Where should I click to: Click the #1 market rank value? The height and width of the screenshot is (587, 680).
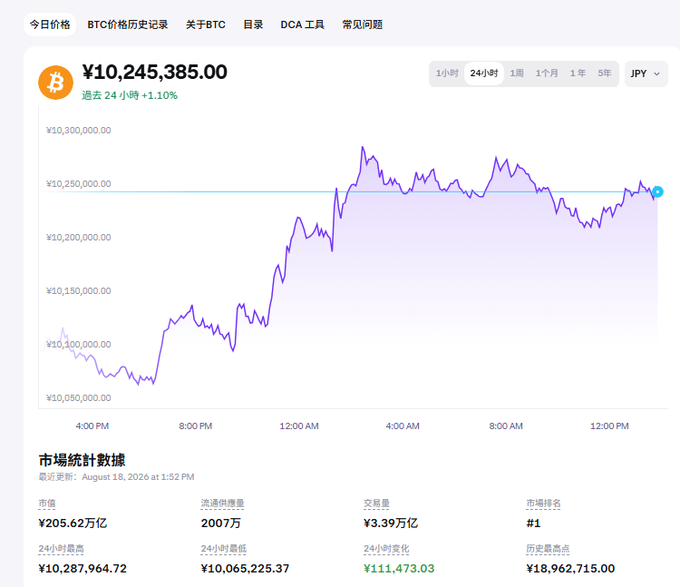click(x=533, y=523)
